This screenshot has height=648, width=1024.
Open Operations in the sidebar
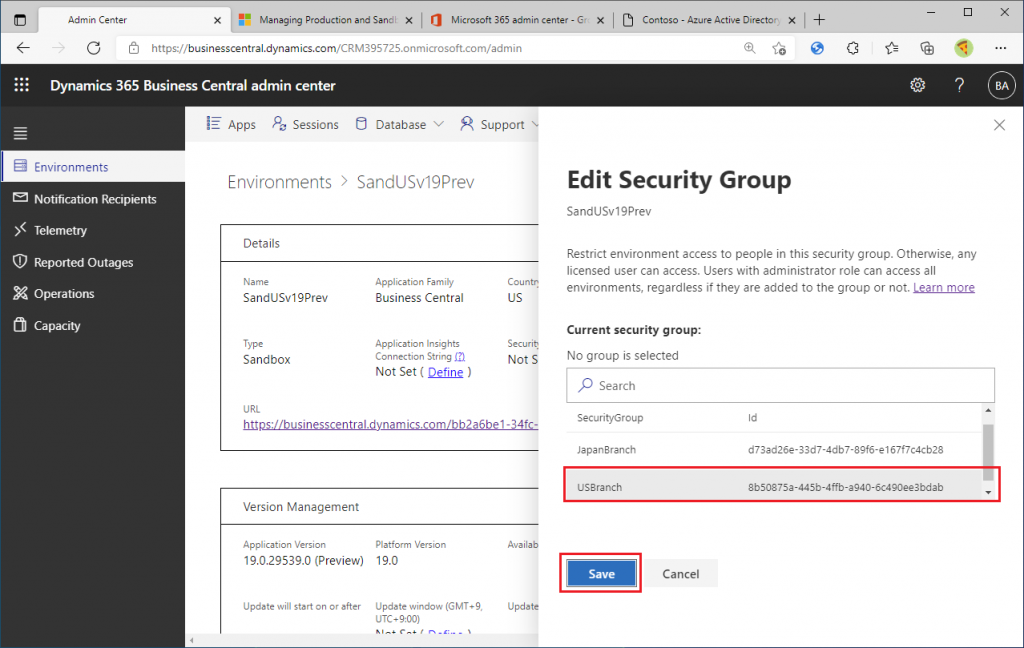tap(93, 293)
